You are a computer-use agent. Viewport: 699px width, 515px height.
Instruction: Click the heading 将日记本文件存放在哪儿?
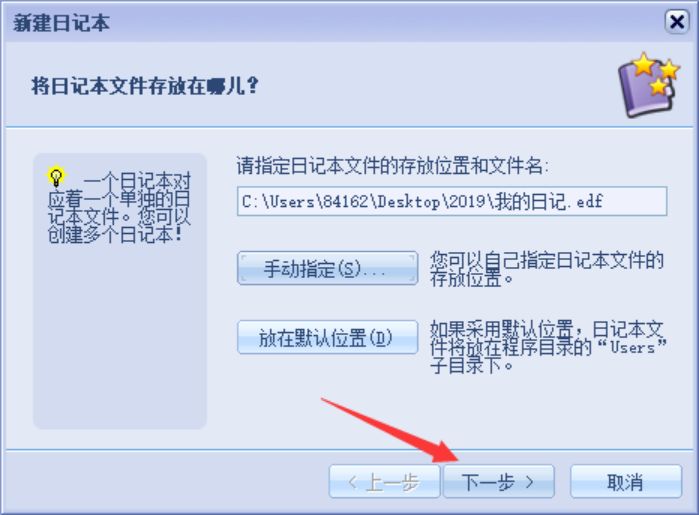click(x=145, y=86)
